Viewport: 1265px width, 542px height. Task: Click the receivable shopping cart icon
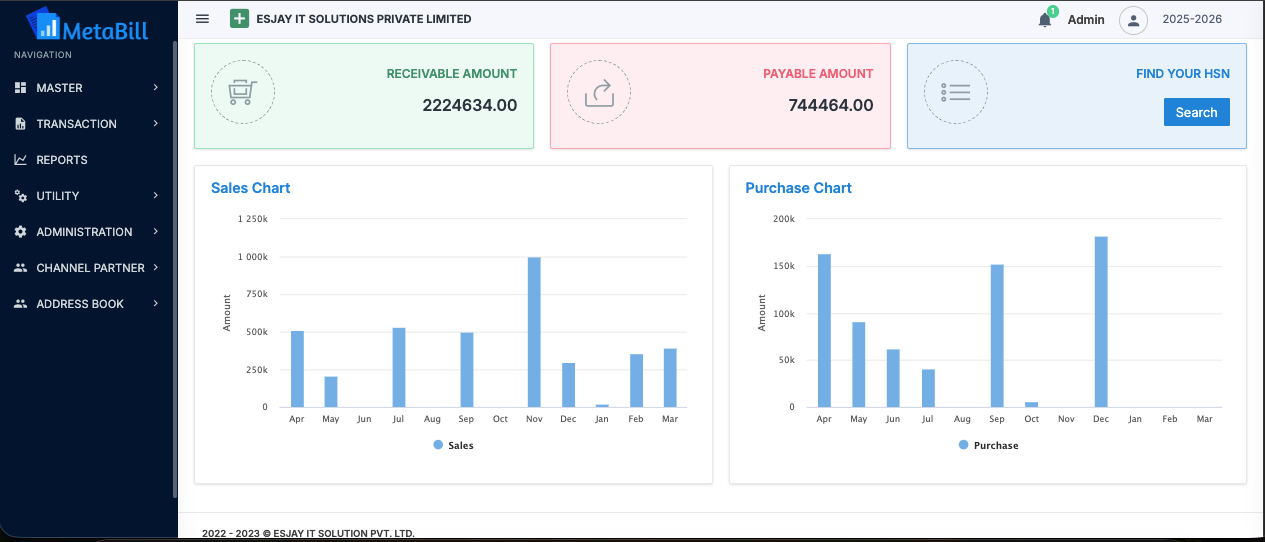pos(242,93)
